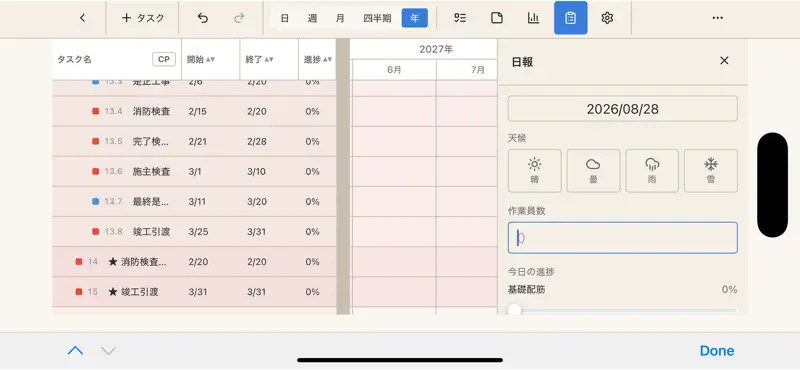Switch timeline to 四半期 view
The image size is (800, 370).
[377, 18]
